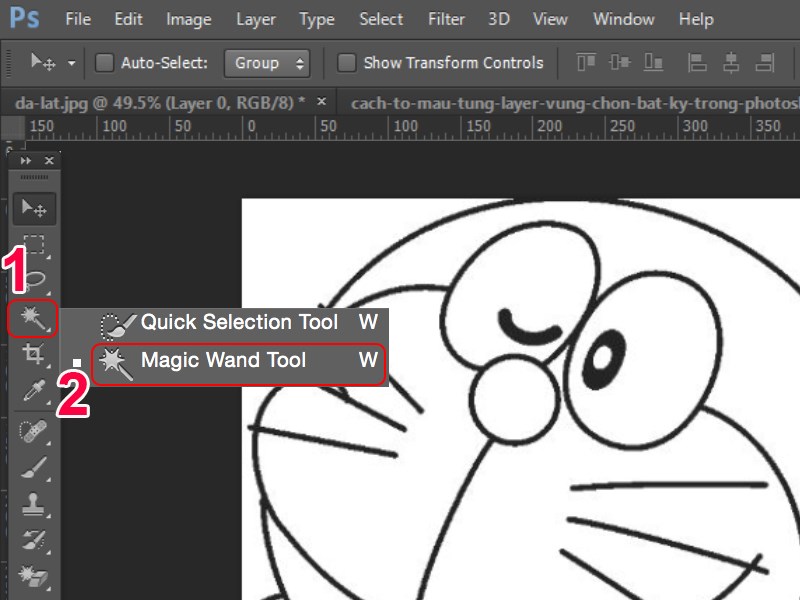The height and width of the screenshot is (600, 800).
Task: Select the Move tool in the toolbox
Action: [x=34, y=208]
